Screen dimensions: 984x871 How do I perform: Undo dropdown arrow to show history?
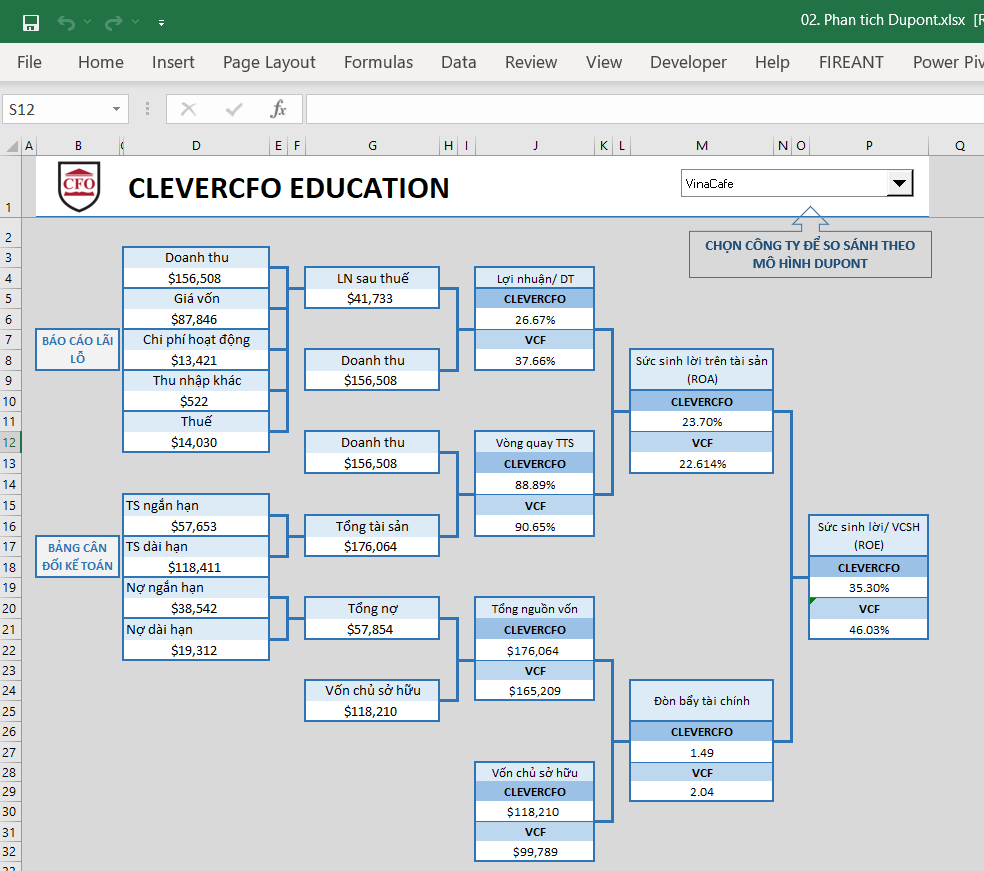(x=88, y=22)
